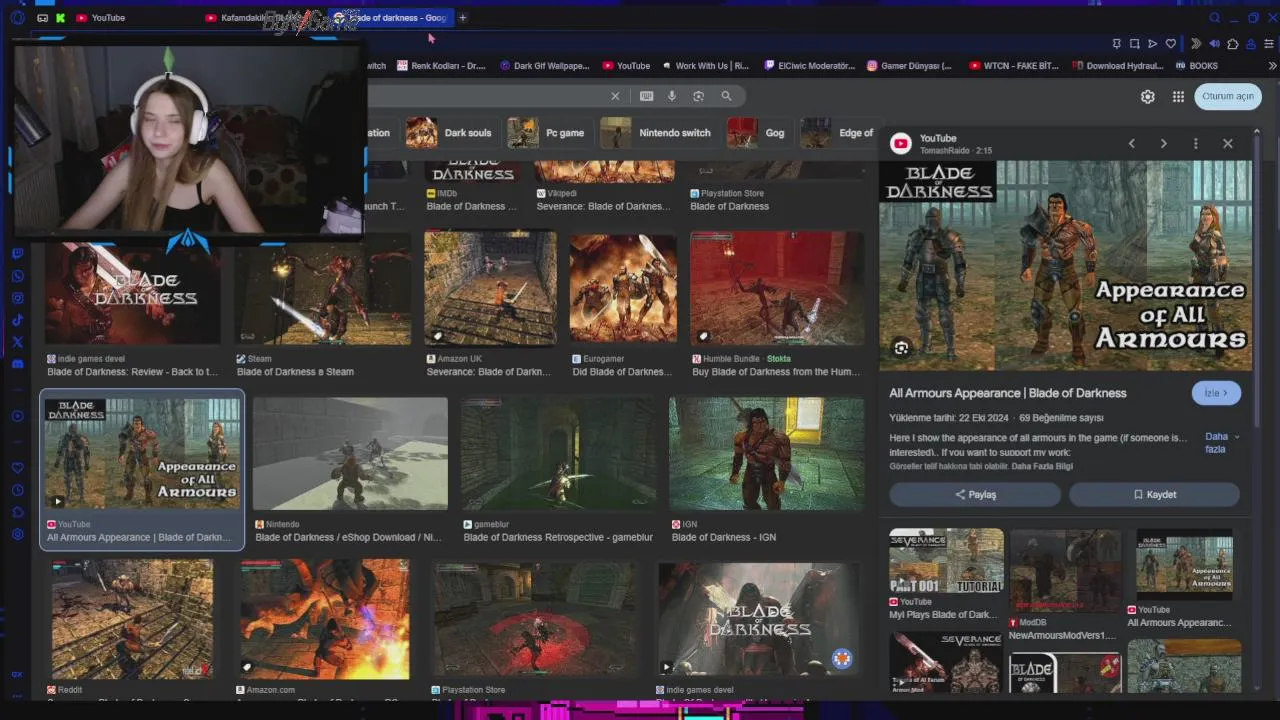Image resolution: width=1280 pixels, height=720 pixels.
Task: Open sidebar settings gear icon
Action: (17, 535)
